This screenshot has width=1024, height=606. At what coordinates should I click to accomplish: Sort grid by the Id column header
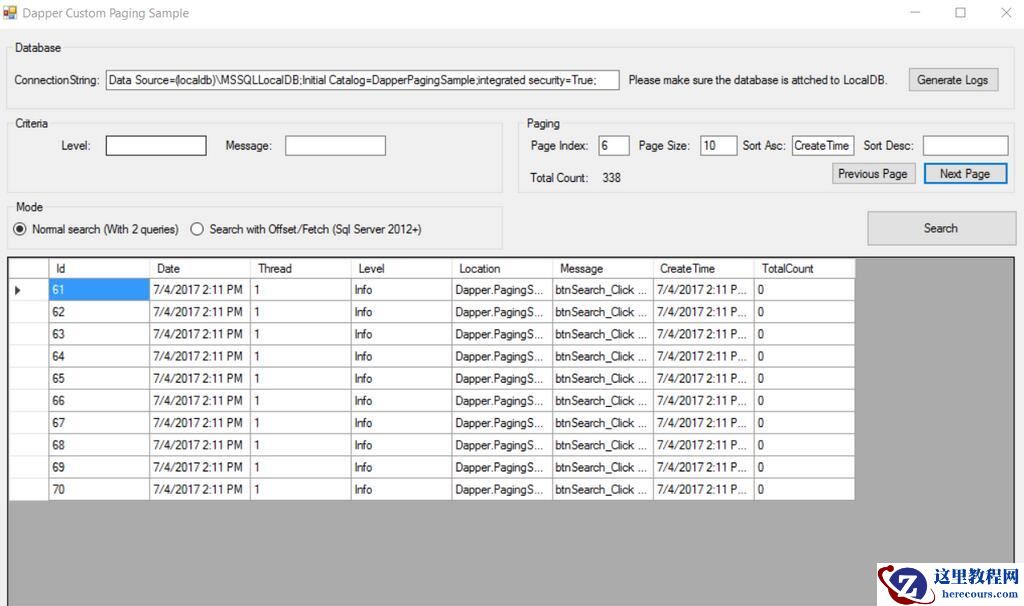click(99, 268)
